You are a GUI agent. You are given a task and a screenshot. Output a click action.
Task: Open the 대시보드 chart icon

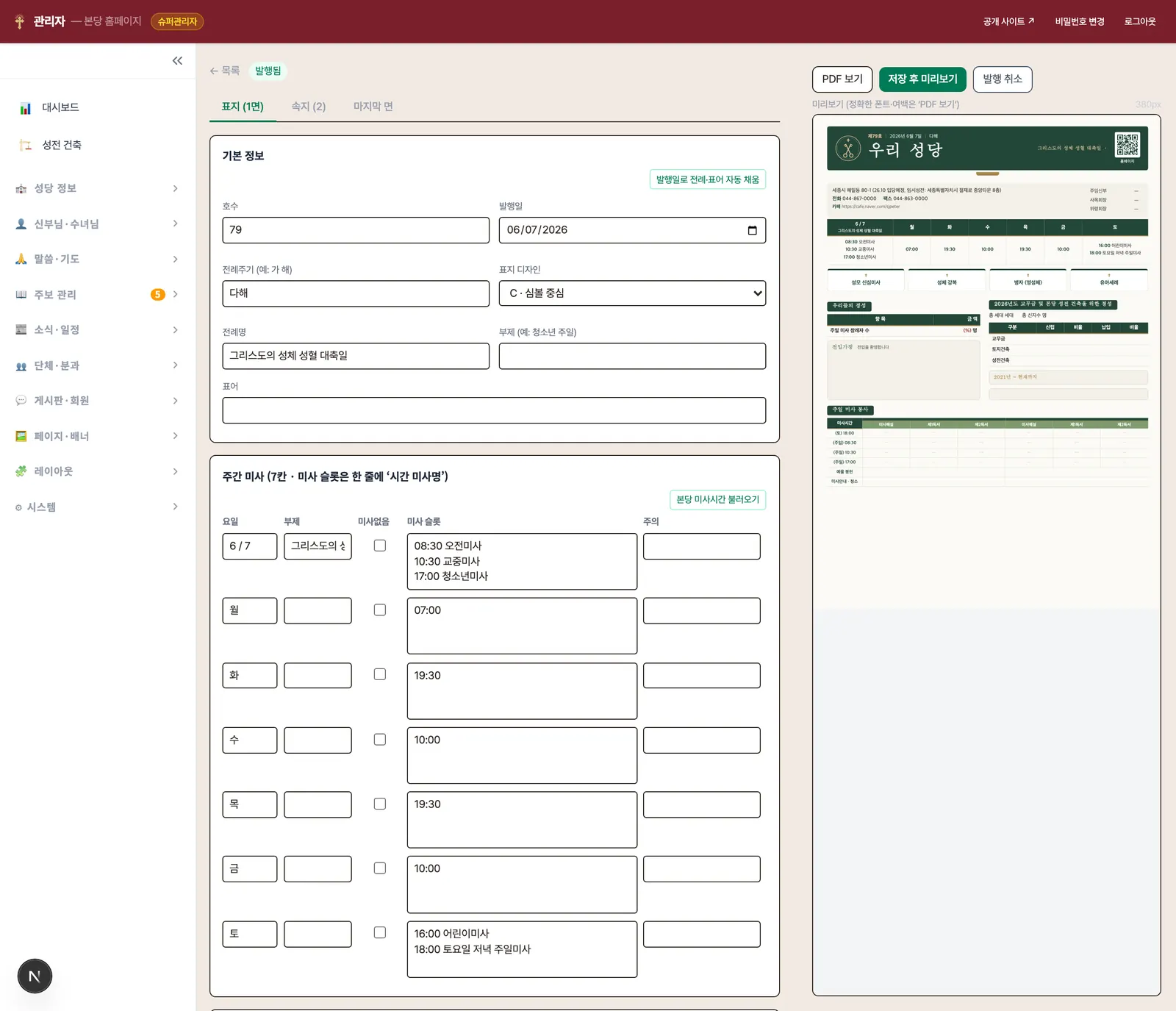coord(26,108)
